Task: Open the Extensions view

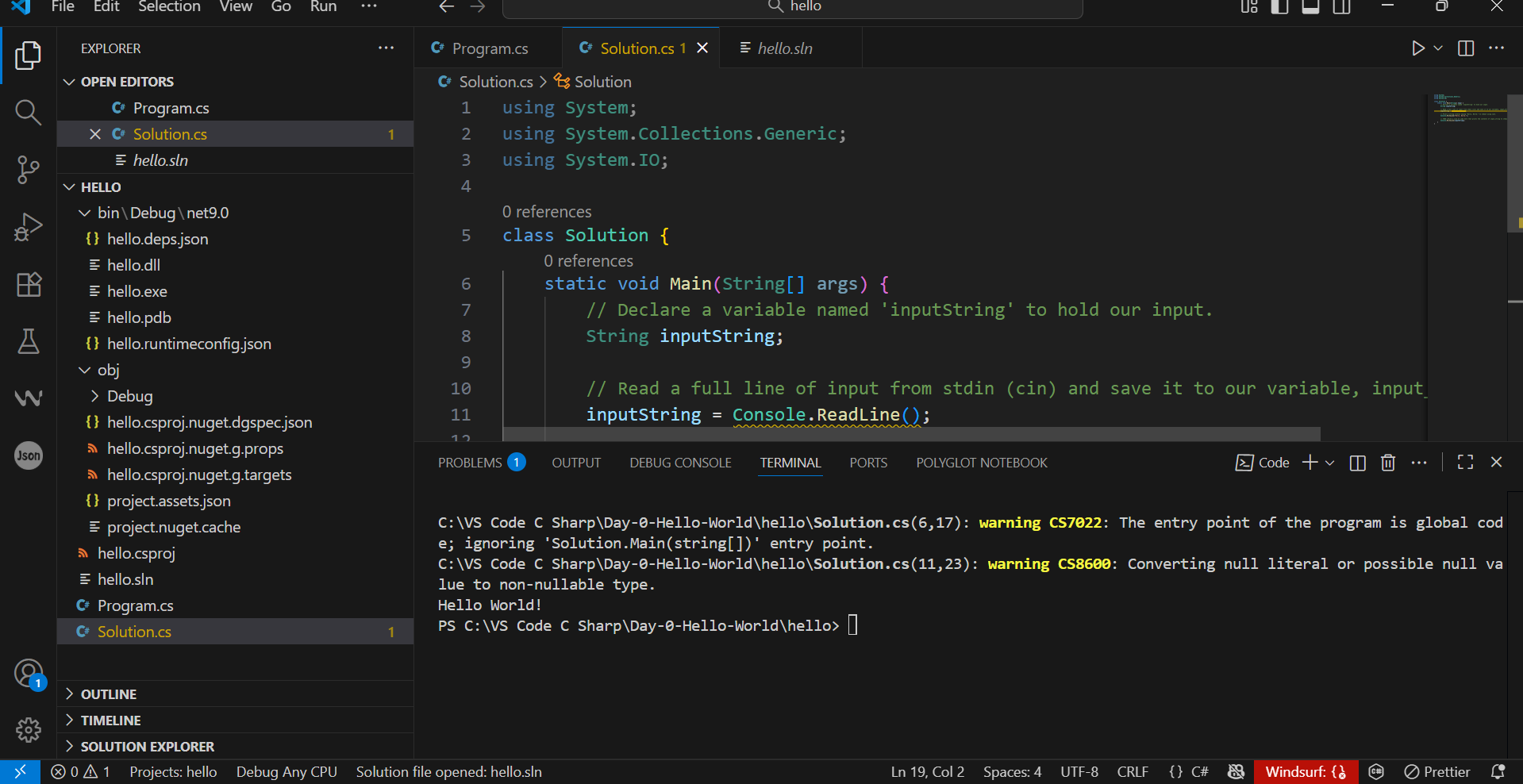Action: pos(28,284)
